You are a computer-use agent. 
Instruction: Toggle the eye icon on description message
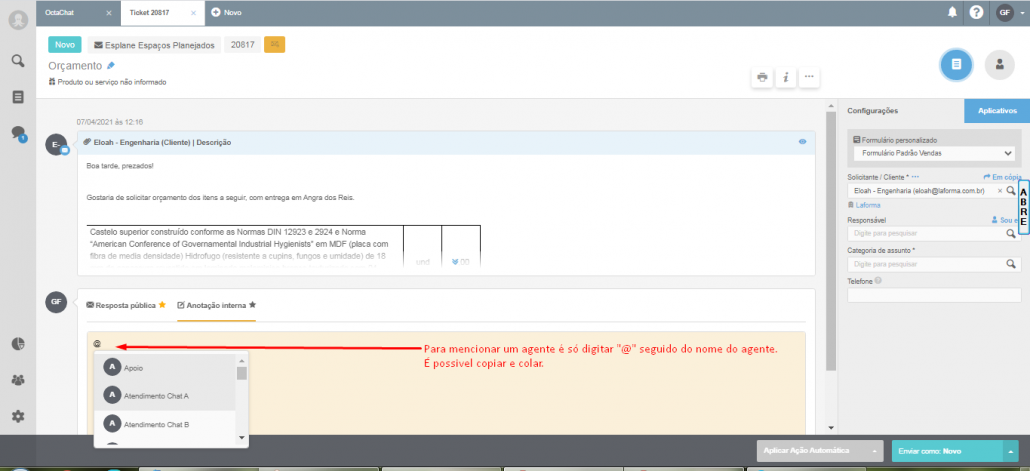pyautogui.click(x=802, y=142)
